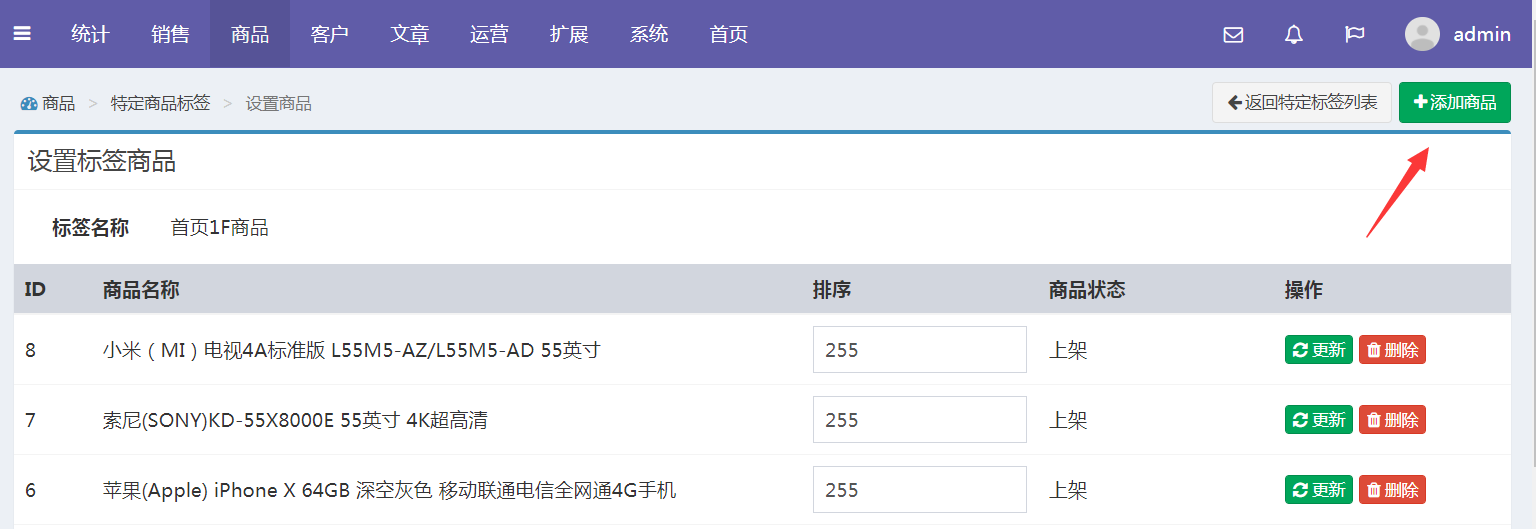
Task: Open the notification bell icon
Action: pyautogui.click(x=1293, y=35)
